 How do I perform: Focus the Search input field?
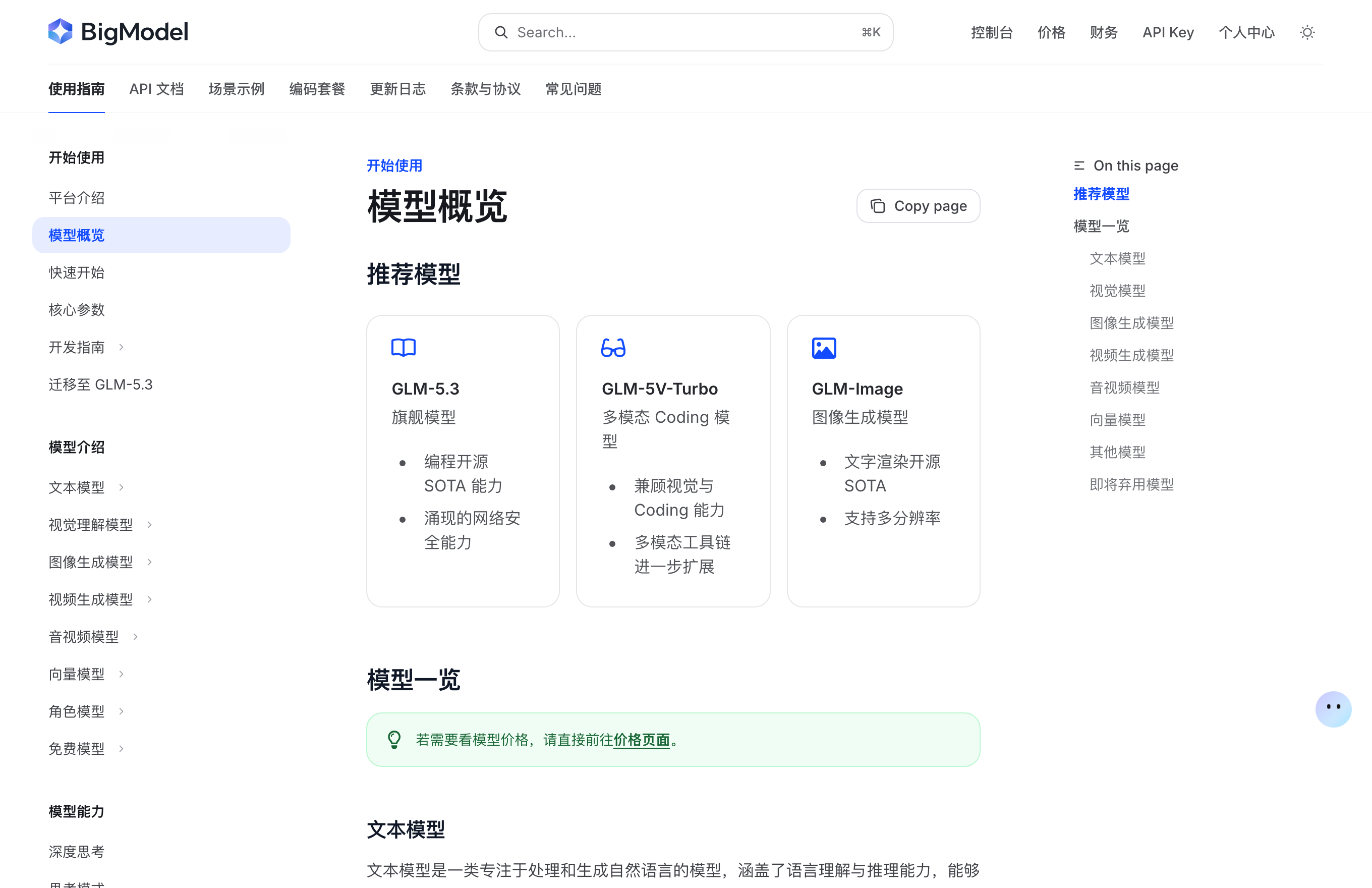(685, 32)
